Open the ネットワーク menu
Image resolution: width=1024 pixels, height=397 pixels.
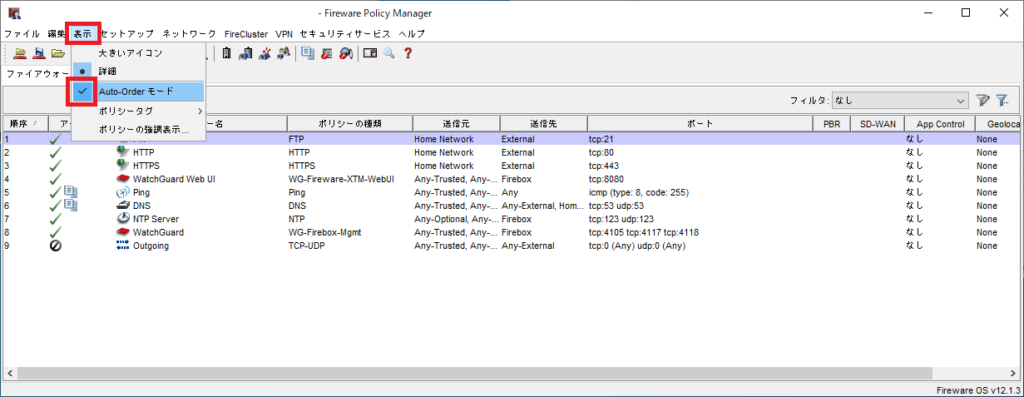pos(189,34)
